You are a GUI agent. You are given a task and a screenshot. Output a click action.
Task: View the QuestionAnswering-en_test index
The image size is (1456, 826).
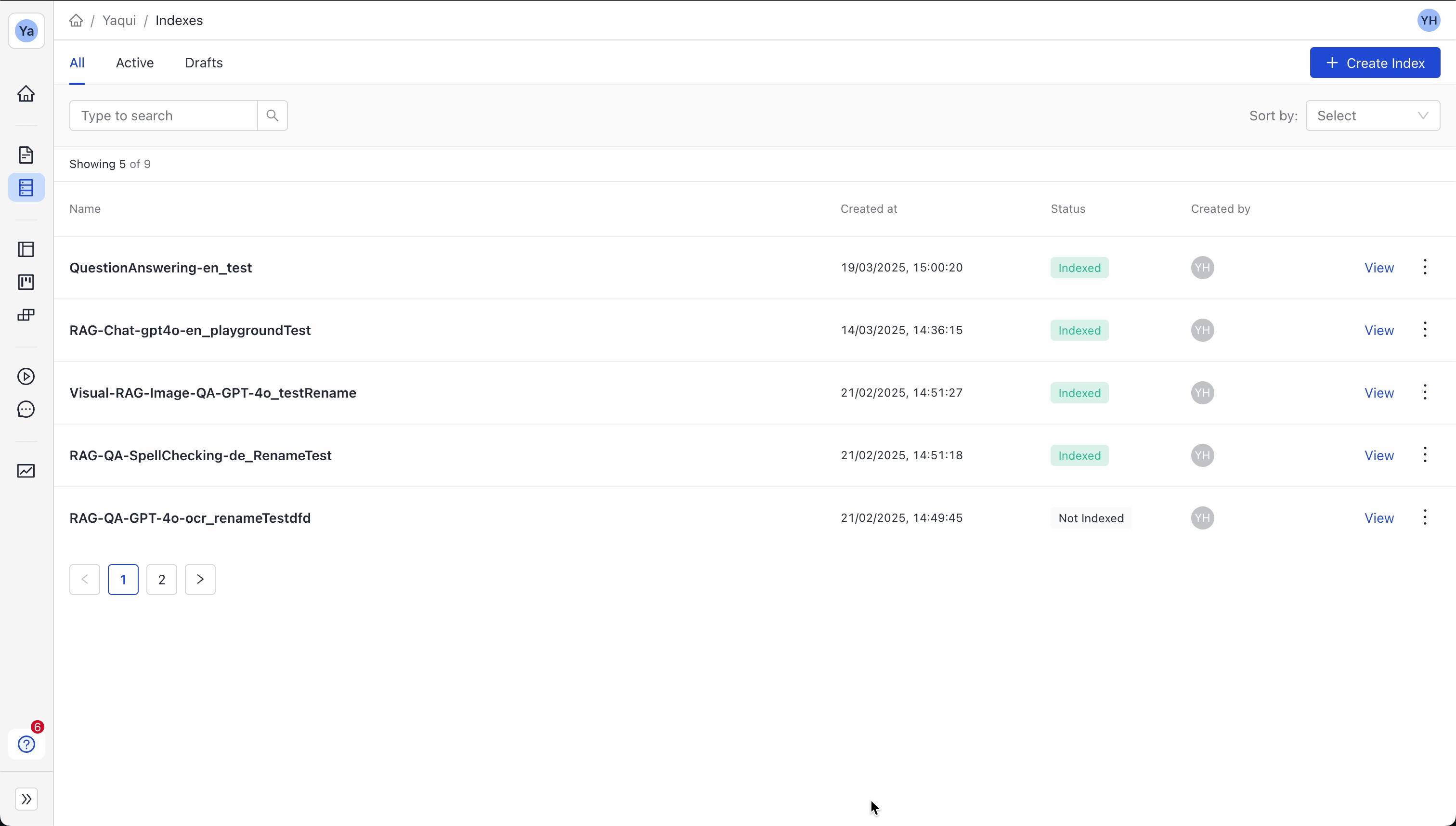click(1379, 268)
